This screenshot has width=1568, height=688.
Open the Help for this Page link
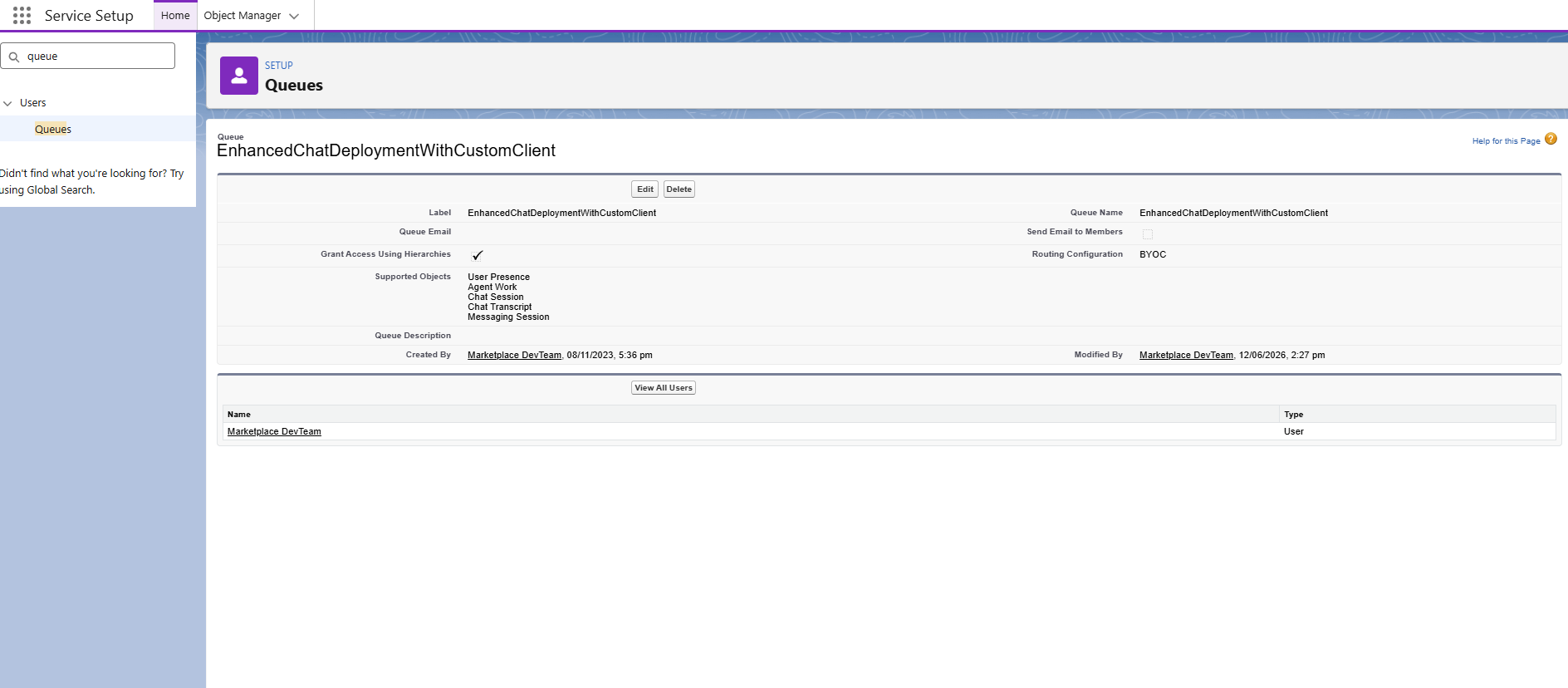click(x=1506, y=141)
